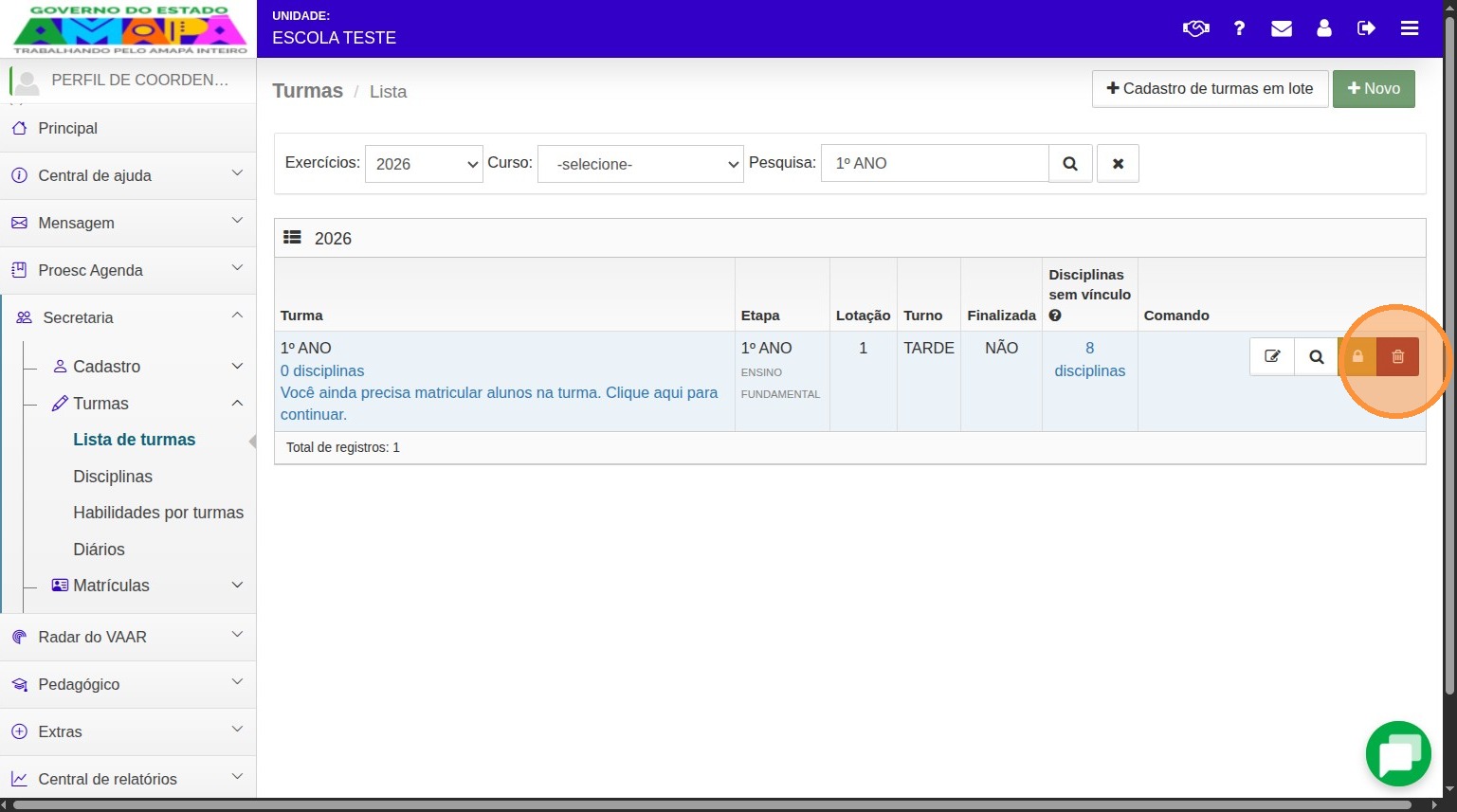Open the envelope messages icon
The height and width of the screenshot is (812, 1457).
1282,28
